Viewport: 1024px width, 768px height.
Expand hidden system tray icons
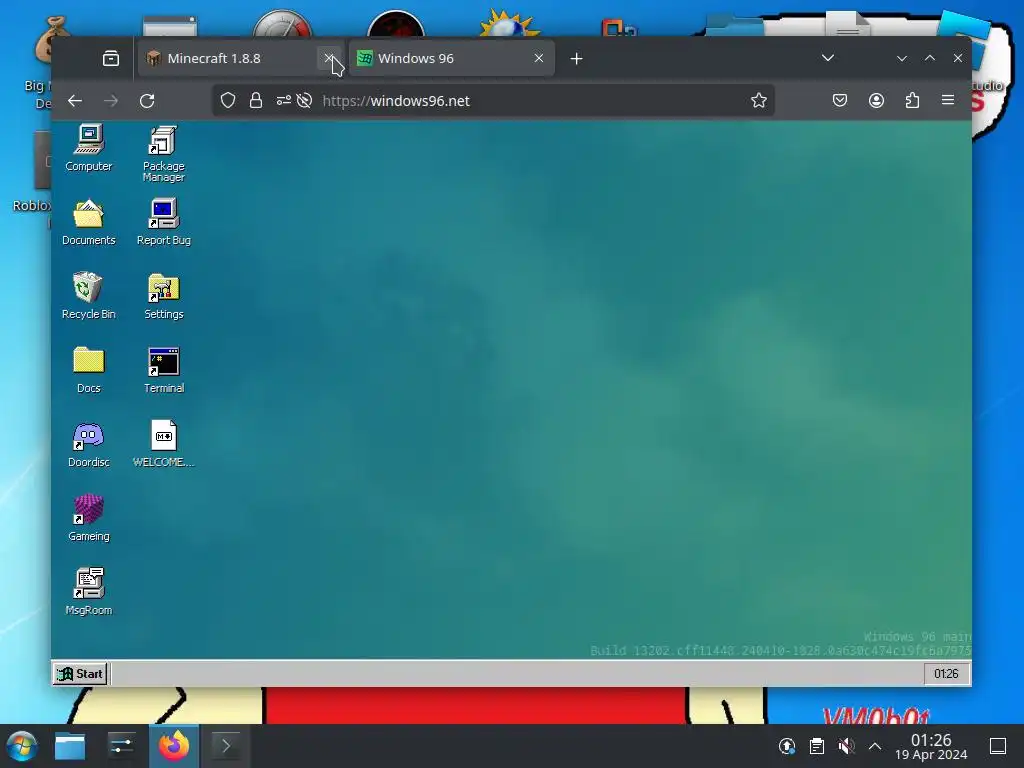874,746
